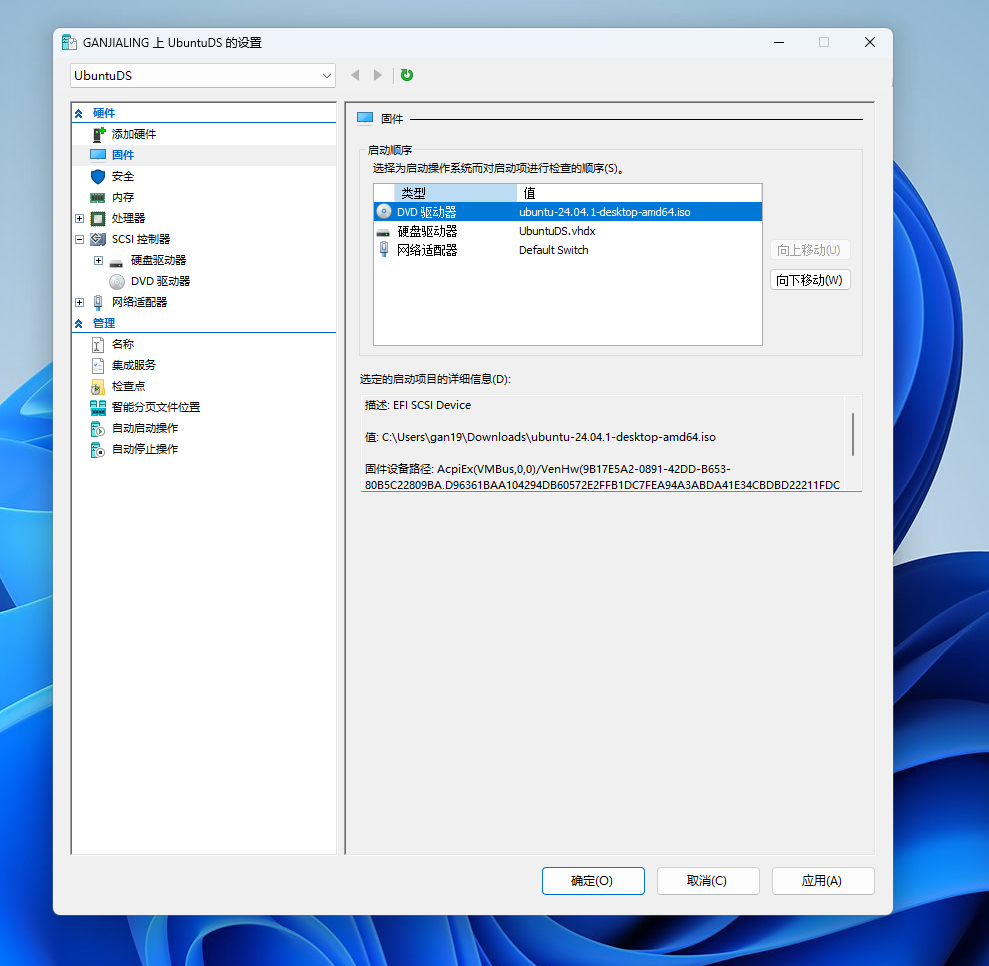Screen dimensions: 989x966
Task: Select 网络适配器 in the hardware tree
Action: (x=139, y=302)
